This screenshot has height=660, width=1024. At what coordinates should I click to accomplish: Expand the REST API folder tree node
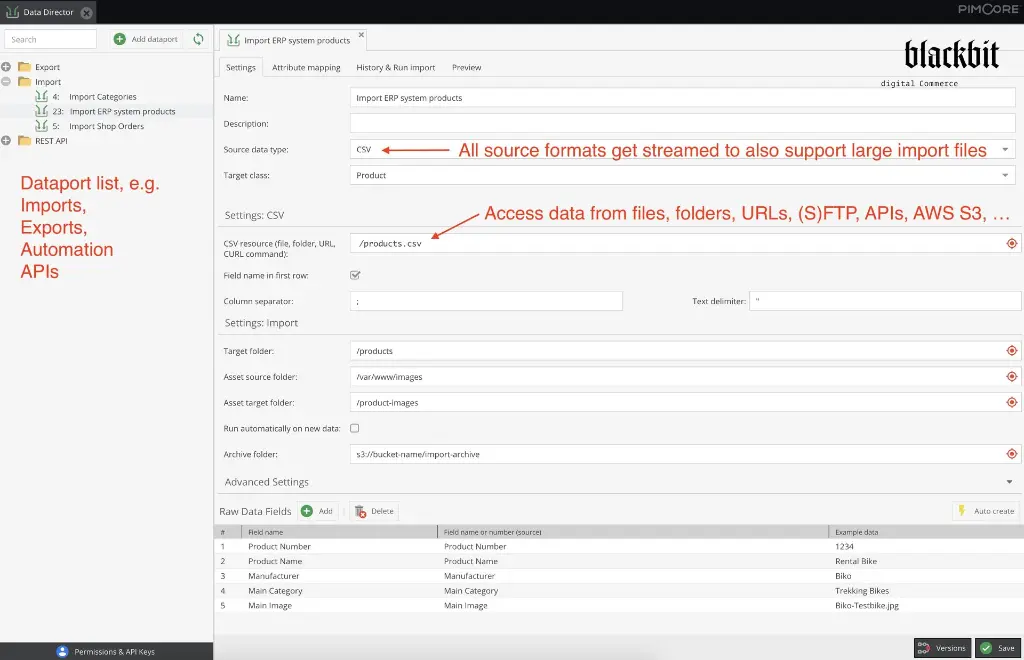pos(6,140)
